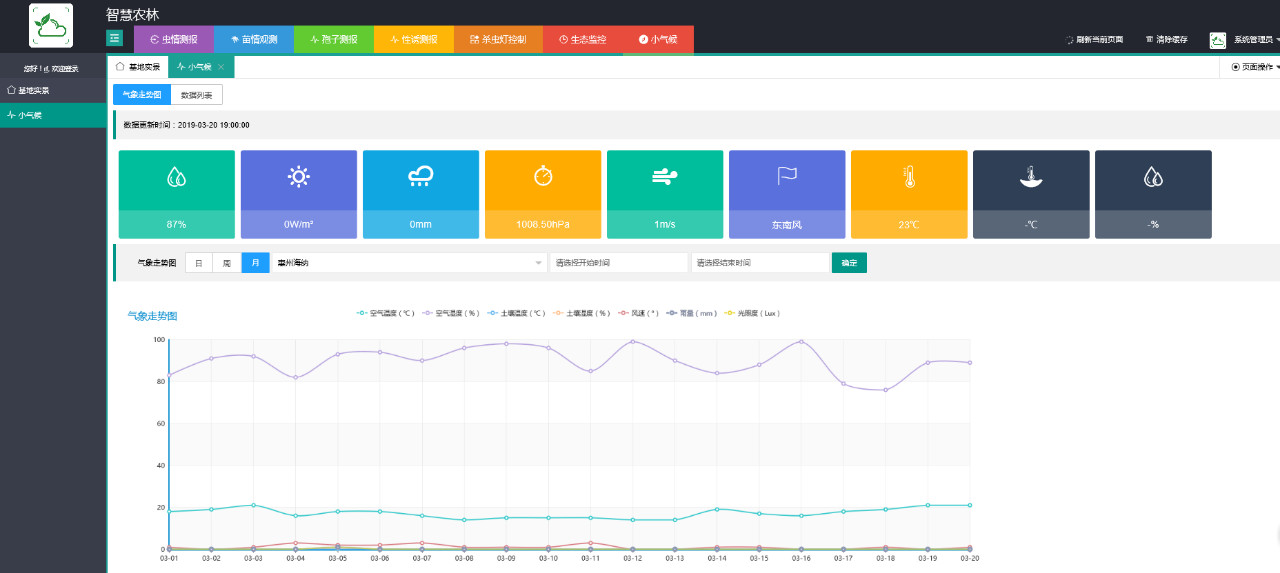Open the 性诱测报 top menu

pyautogui.click(x=413, y=39)
